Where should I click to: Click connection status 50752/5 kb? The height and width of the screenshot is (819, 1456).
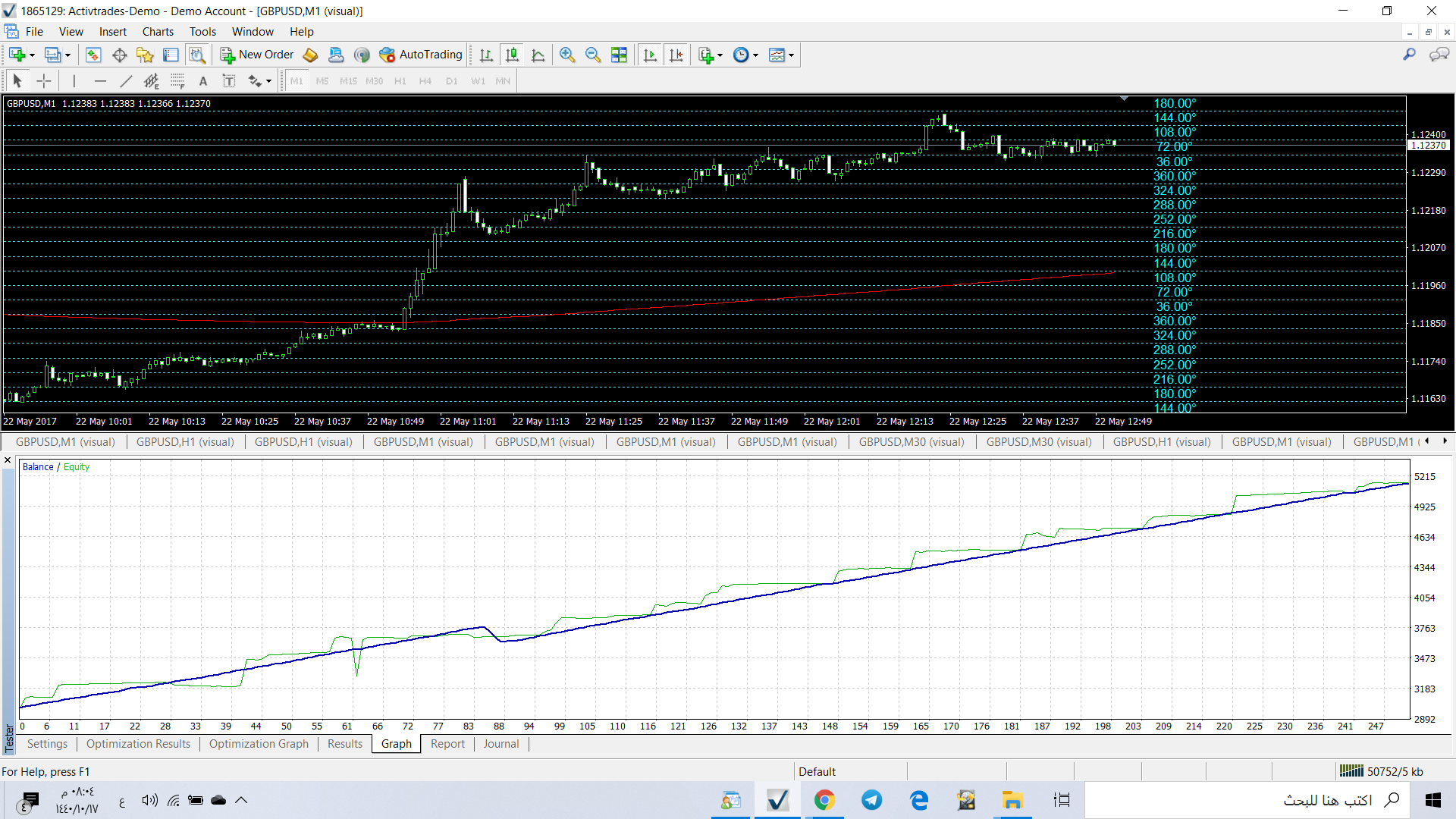(x=1382, y=771)
